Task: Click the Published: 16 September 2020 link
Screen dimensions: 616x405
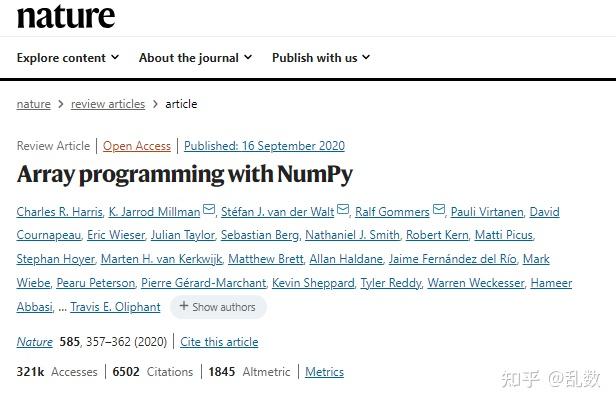Action: click(x=264, y=146)
